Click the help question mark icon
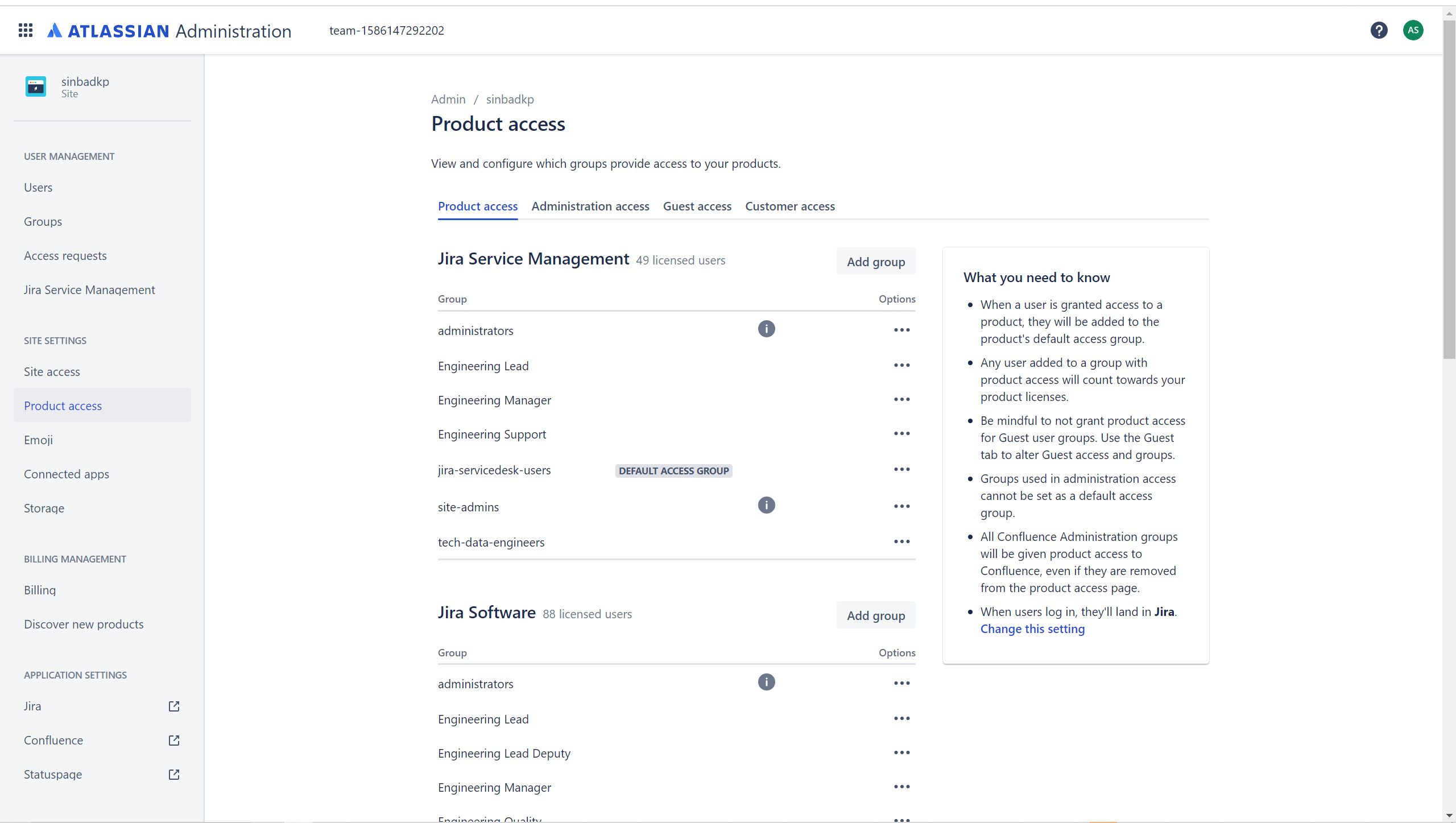Screen dimensions: 1456x823 click(1379, 30)
